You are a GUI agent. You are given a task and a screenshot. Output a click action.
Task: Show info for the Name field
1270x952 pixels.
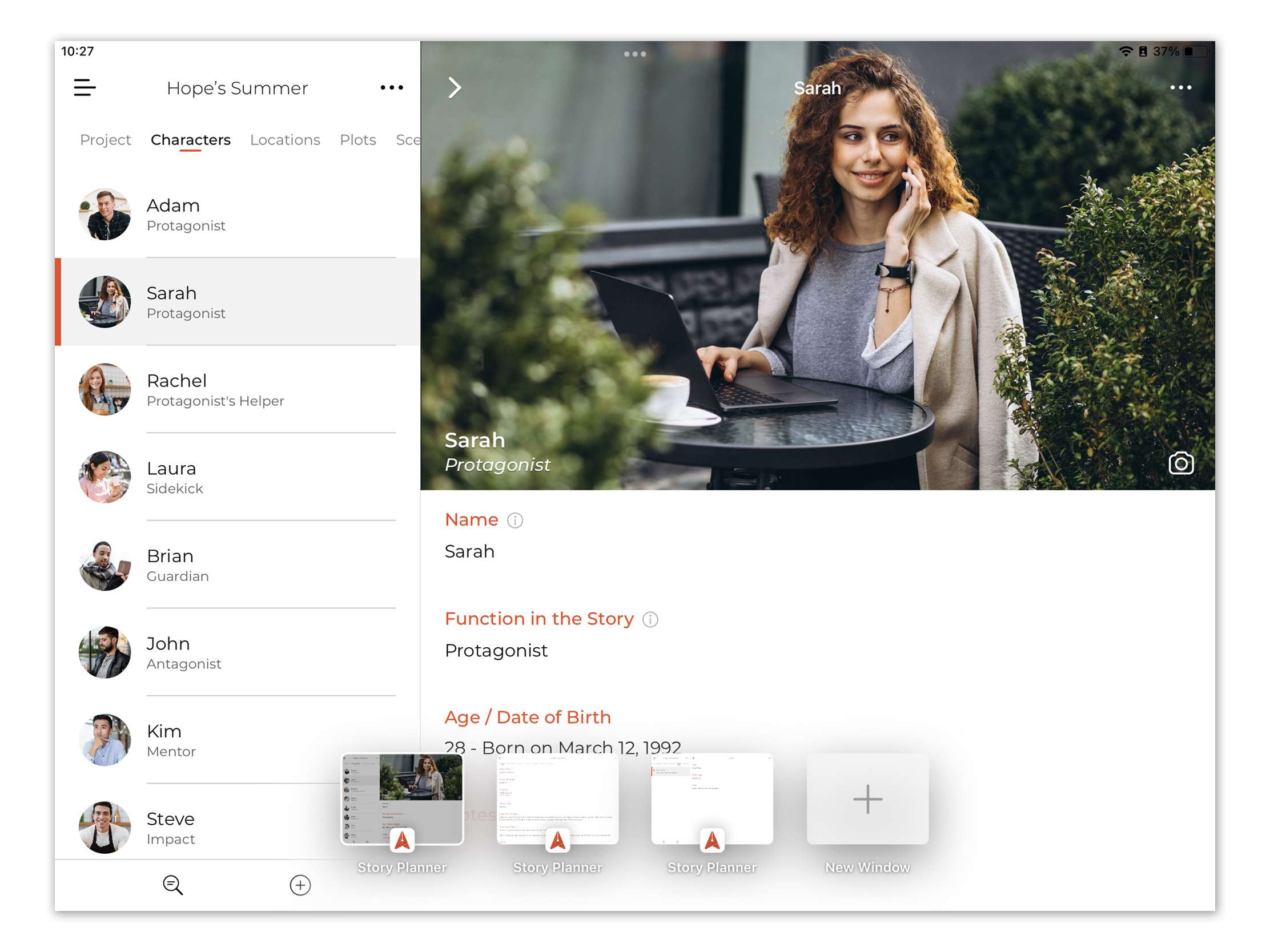click(x=515, y=521)
